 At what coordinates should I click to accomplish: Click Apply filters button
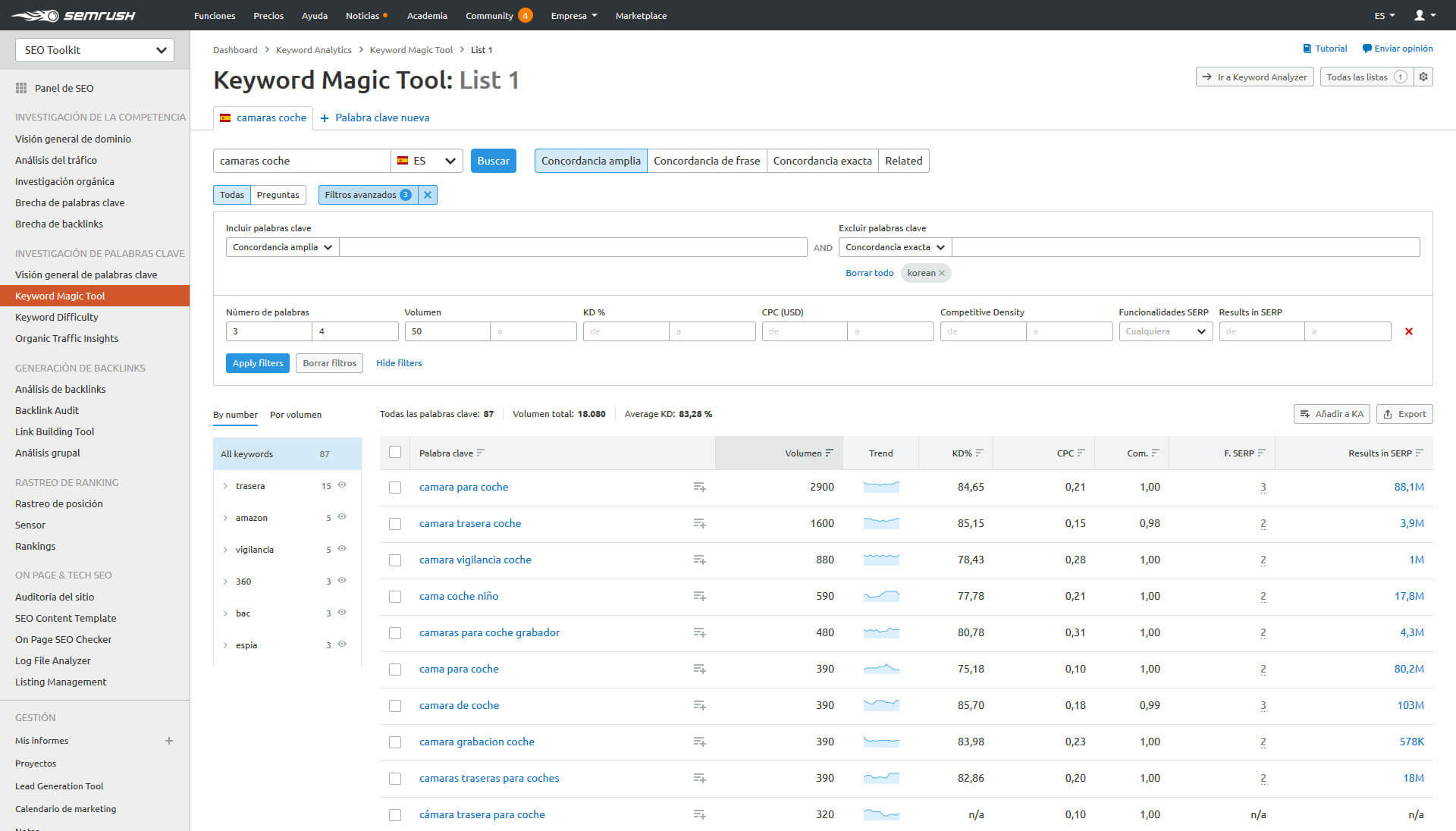click(258, 363)
